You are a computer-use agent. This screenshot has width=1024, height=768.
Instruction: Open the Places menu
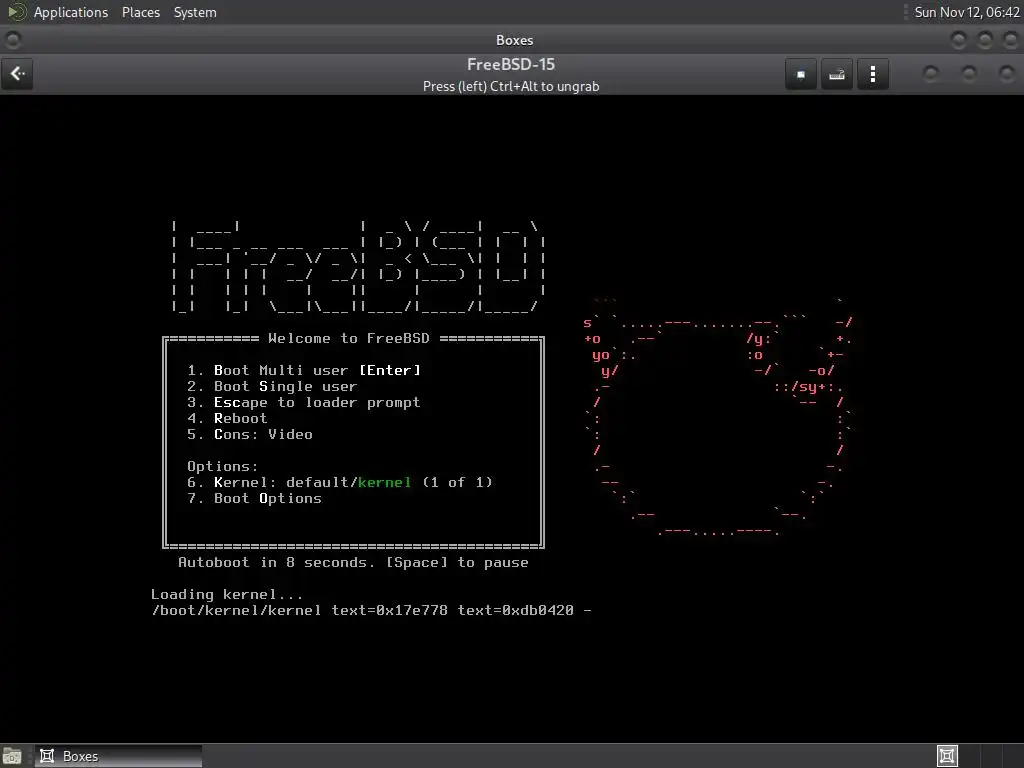click(141, 12)
